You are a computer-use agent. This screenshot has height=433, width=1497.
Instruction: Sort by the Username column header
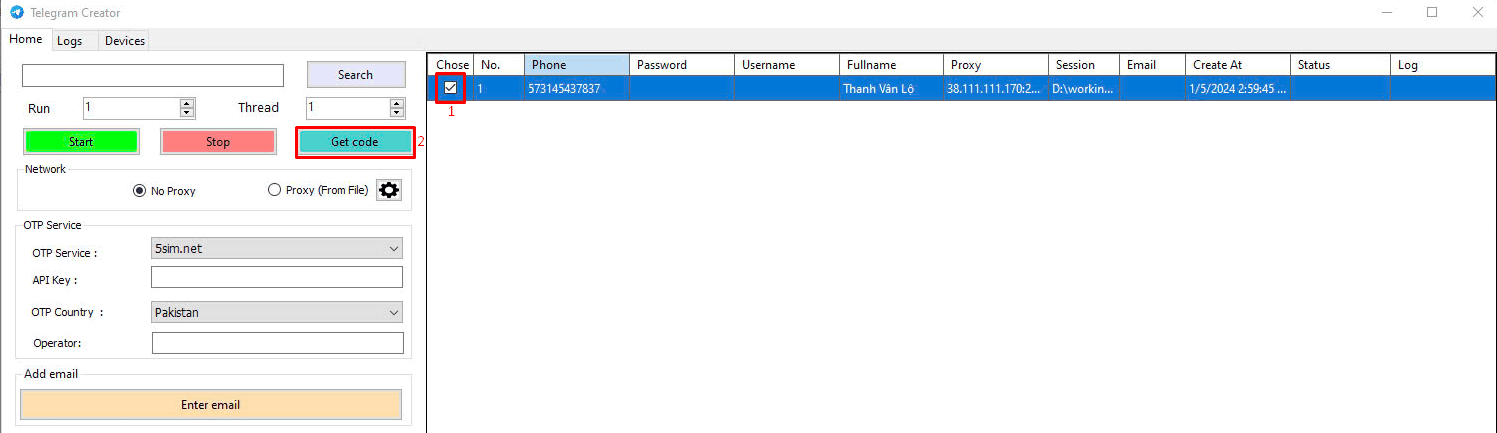click(787, 65)
